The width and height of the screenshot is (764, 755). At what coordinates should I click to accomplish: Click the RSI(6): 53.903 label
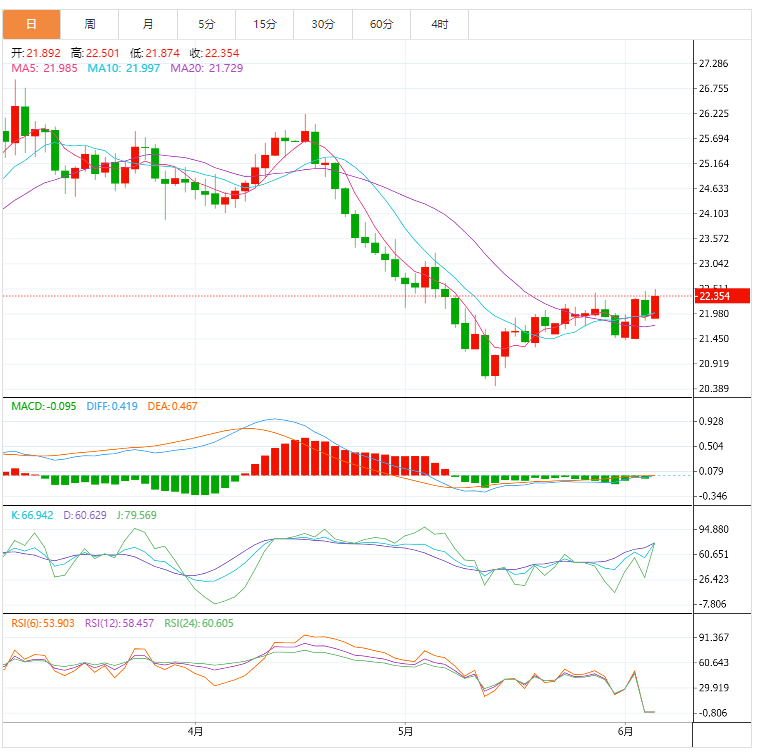coord(43,623)
